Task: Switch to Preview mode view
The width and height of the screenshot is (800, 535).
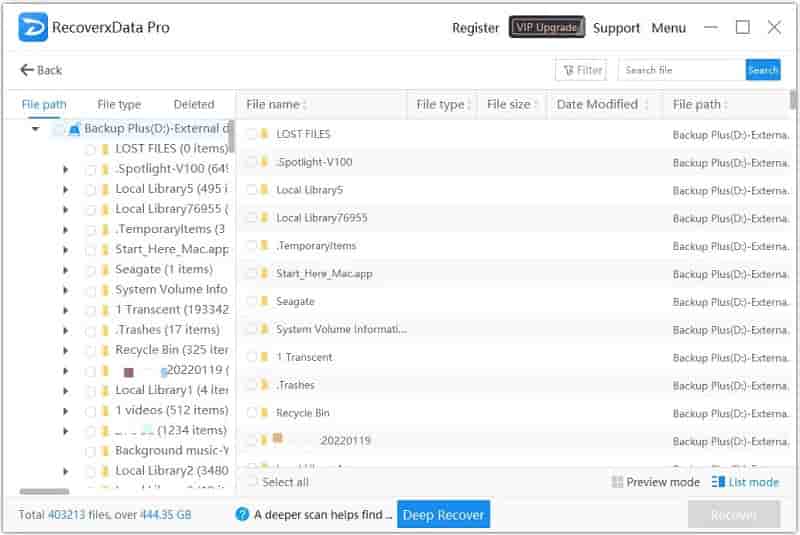Action: click(x=656, y=482)
